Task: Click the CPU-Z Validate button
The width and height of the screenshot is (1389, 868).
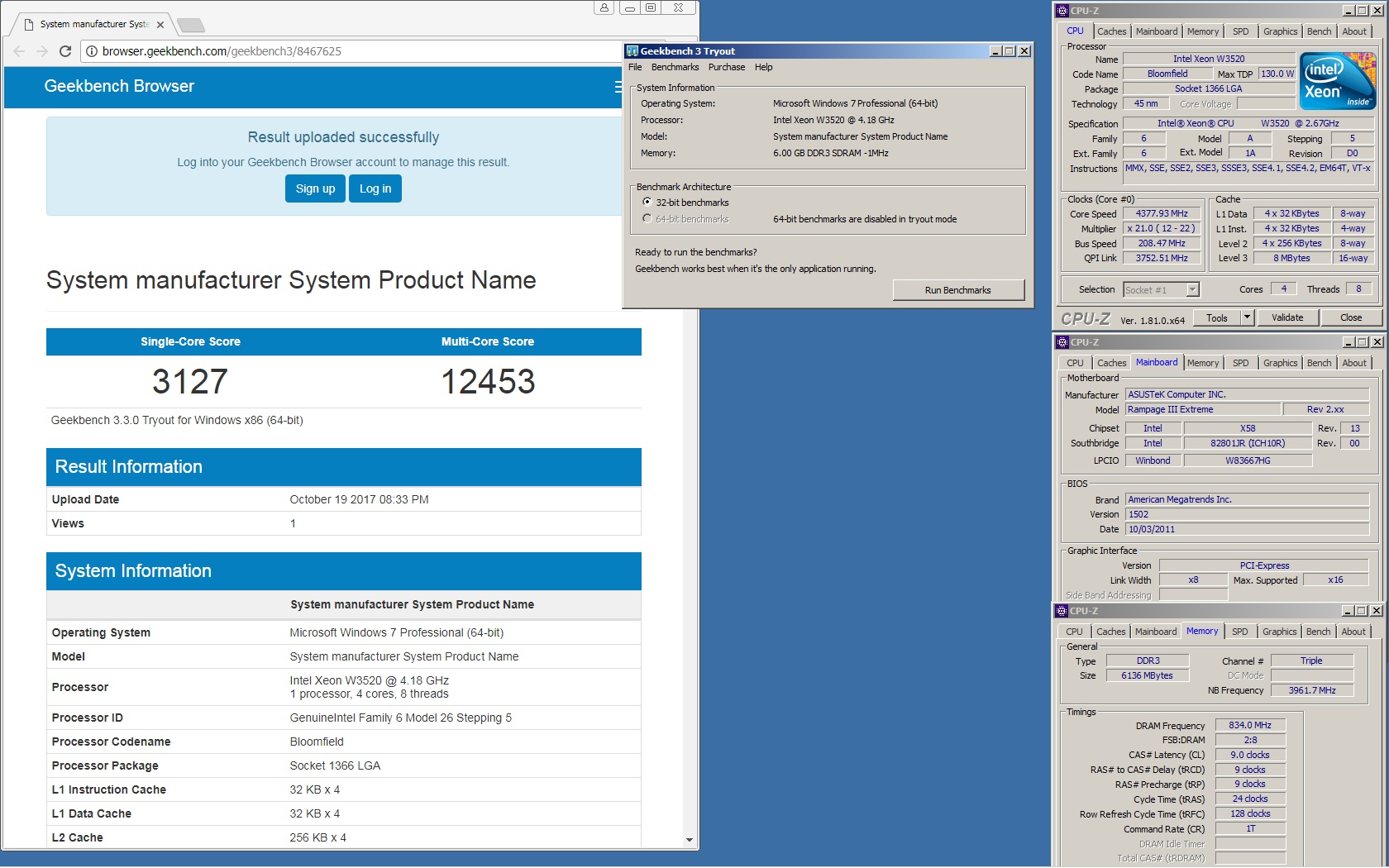Action: click(x=1287, y=317)
